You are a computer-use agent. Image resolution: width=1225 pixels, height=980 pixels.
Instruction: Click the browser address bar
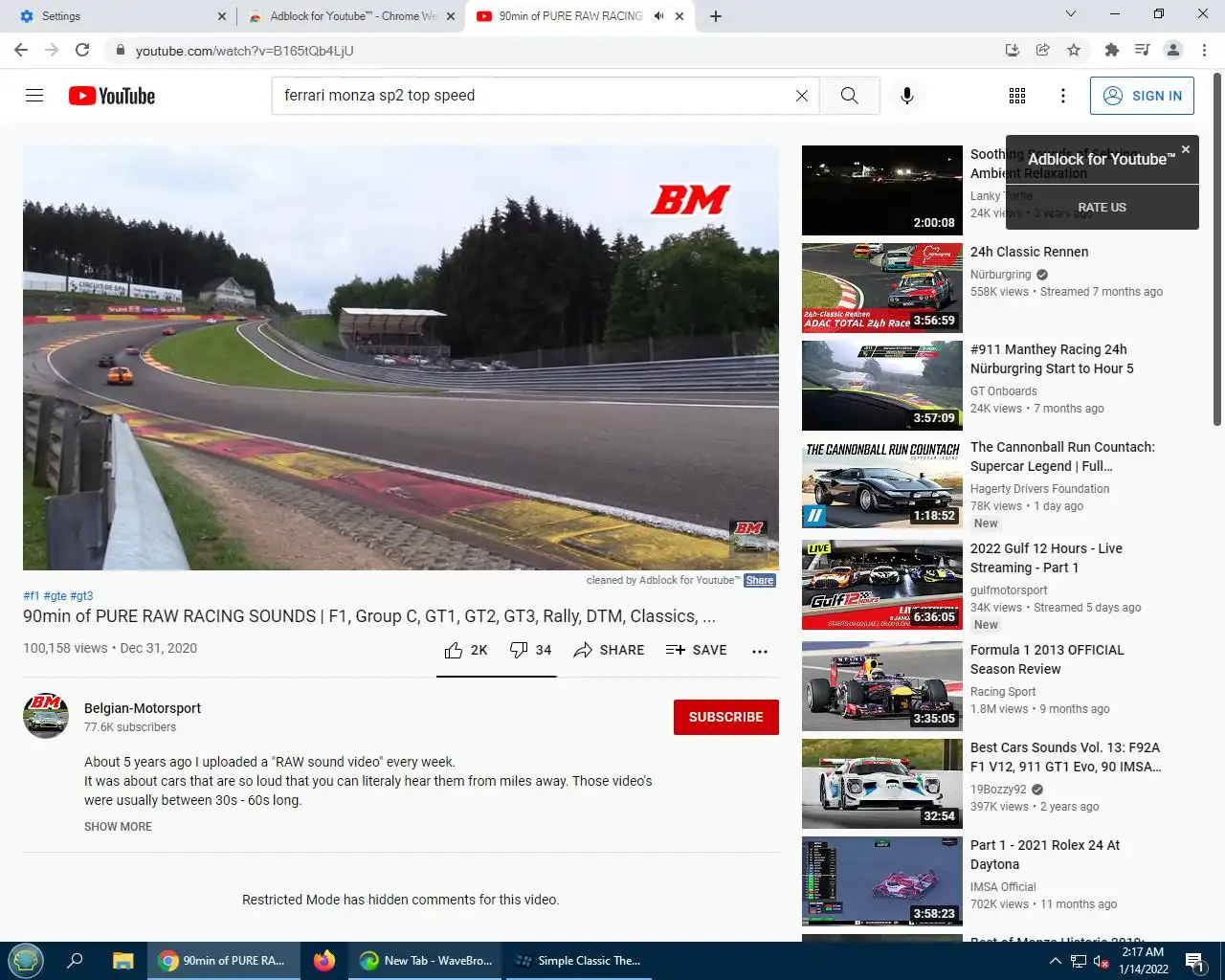(555, 50)
